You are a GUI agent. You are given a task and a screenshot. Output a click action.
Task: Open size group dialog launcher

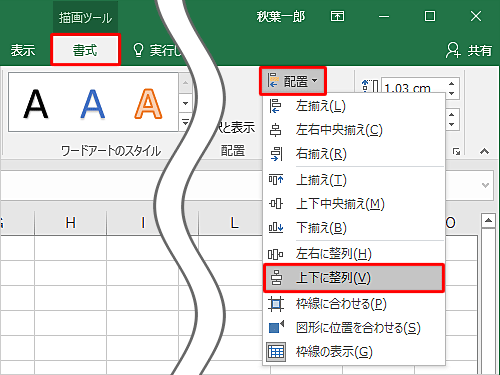click(x=456, y=152)
